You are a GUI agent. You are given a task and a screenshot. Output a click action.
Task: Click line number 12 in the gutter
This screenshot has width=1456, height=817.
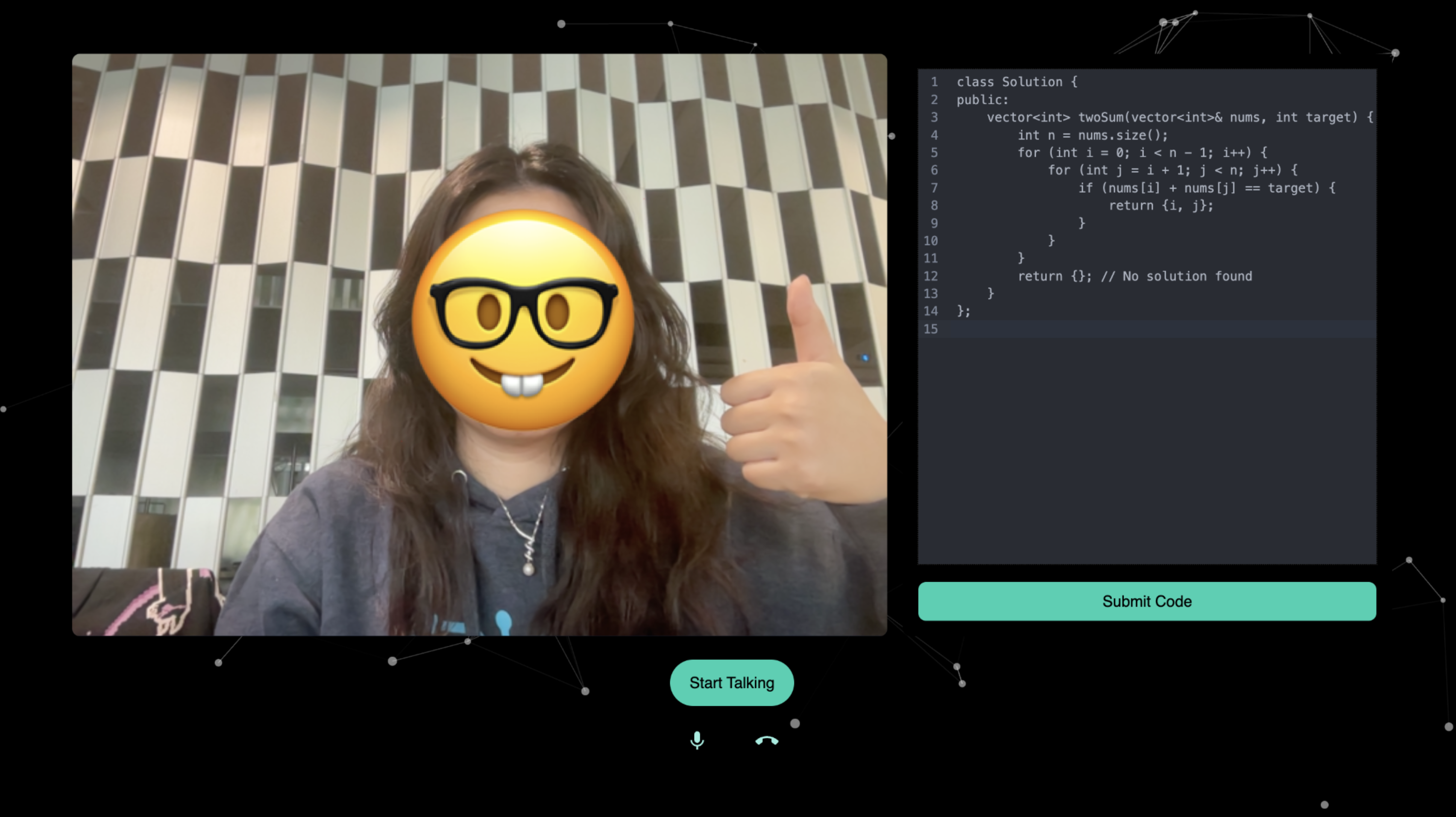point(930,276)
